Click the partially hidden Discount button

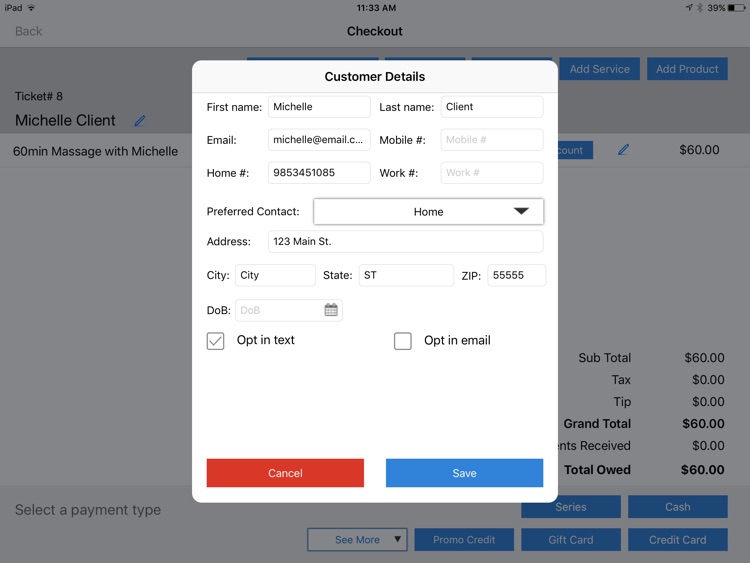575,150
